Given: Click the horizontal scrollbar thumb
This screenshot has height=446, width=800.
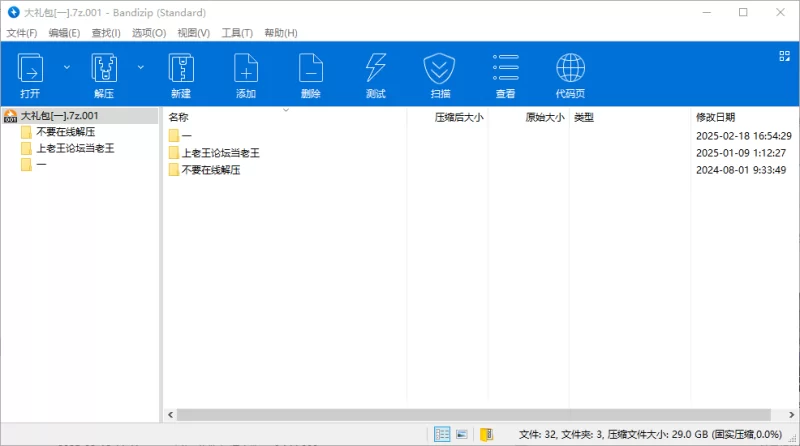Looking at the screenshot, I should point(473,415).
